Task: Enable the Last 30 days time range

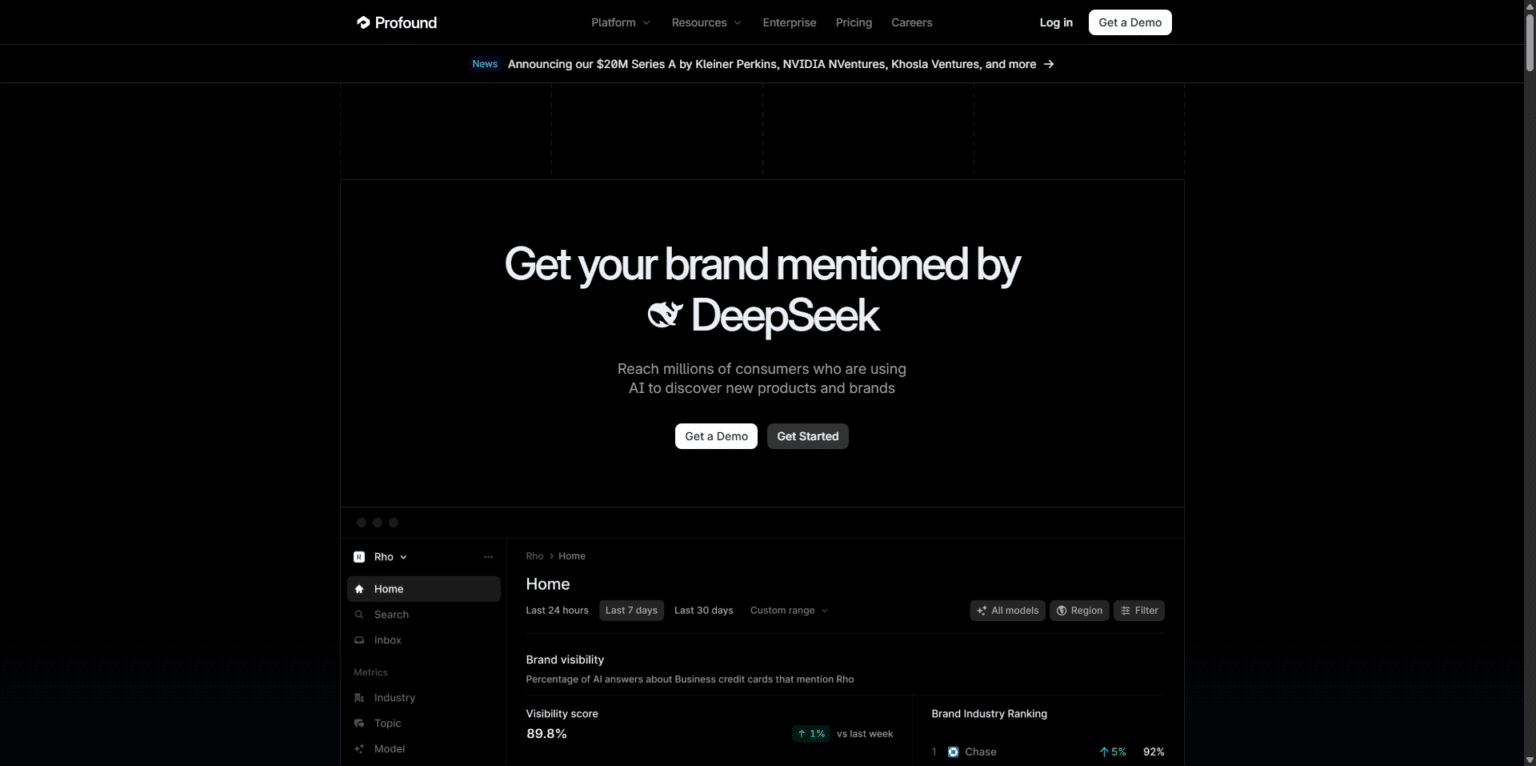Action: [703, 610]
